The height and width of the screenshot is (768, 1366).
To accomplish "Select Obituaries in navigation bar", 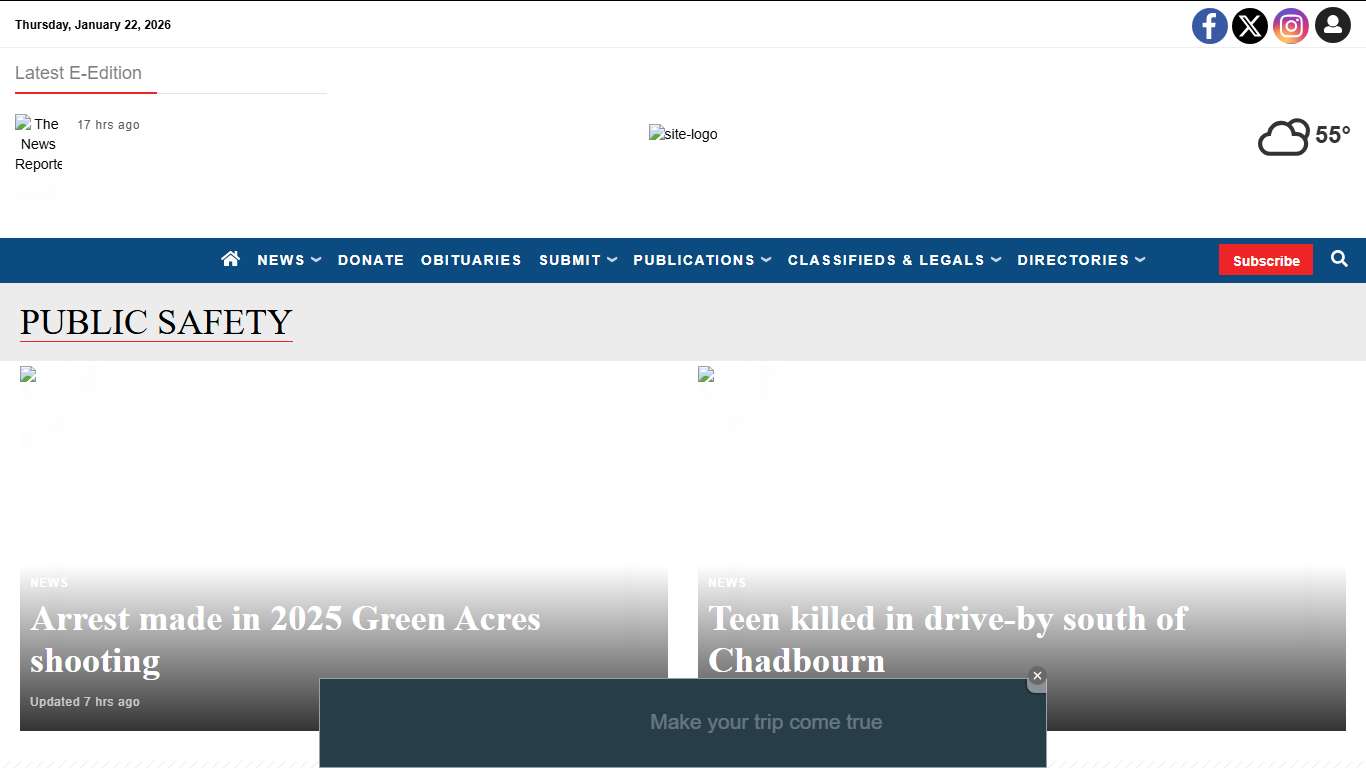I will tap(471, 260).
